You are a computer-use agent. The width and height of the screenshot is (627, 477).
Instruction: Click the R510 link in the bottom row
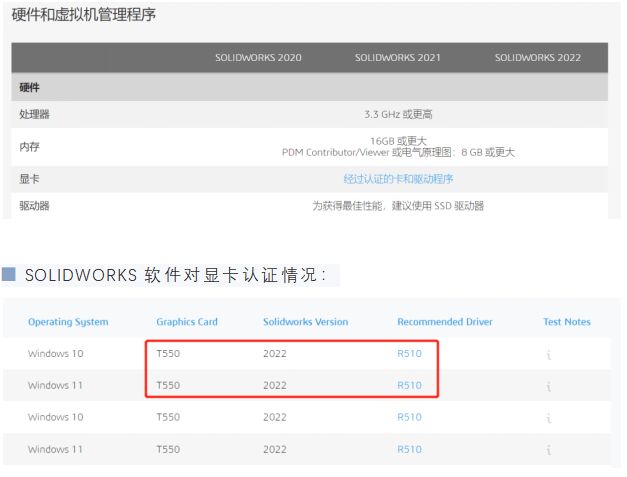(409, 449)
